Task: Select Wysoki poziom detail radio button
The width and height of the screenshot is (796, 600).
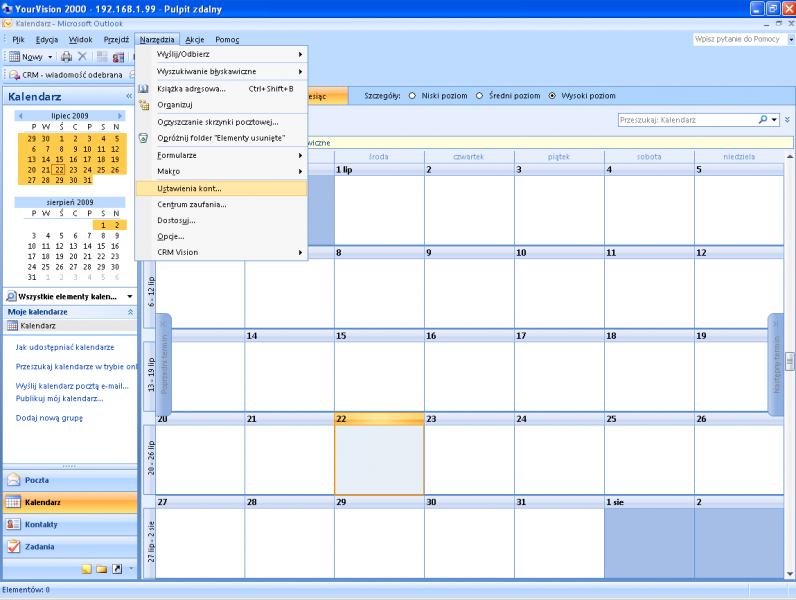Action: point(552,96)
